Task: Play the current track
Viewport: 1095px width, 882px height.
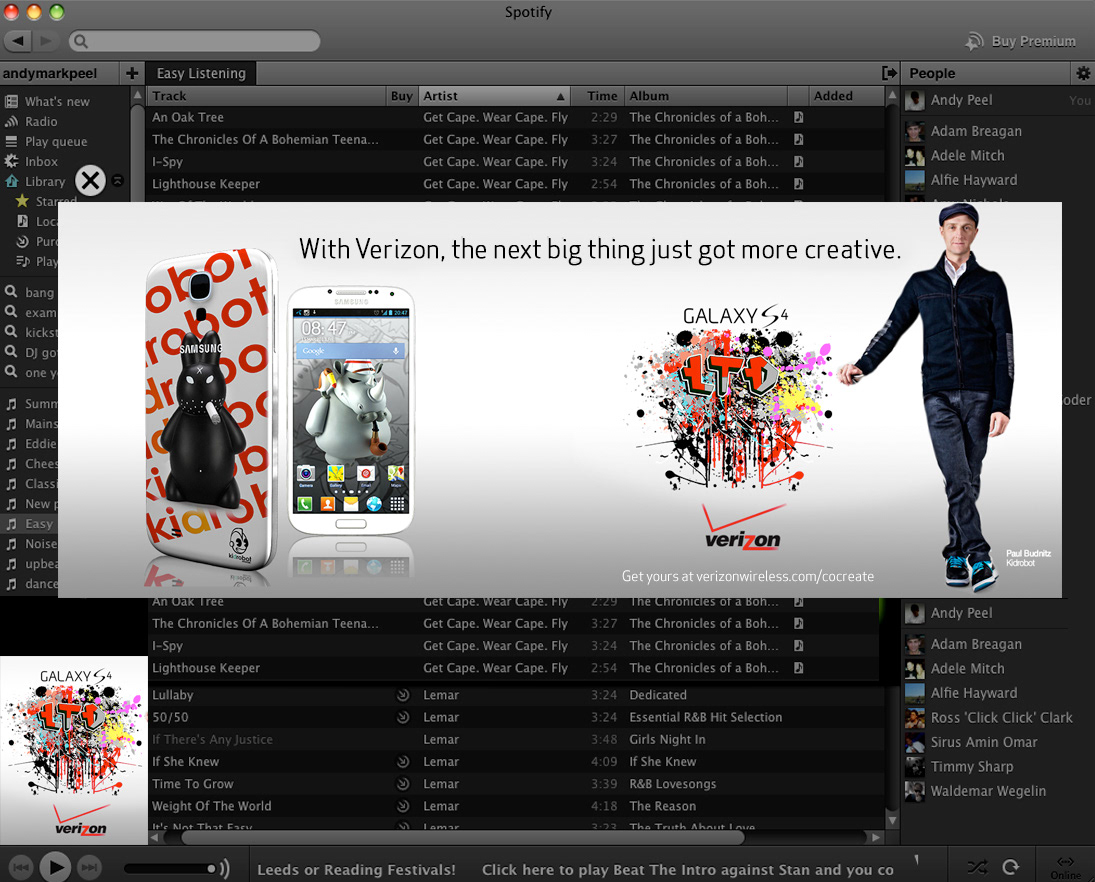Action: (x=55, y=868)
